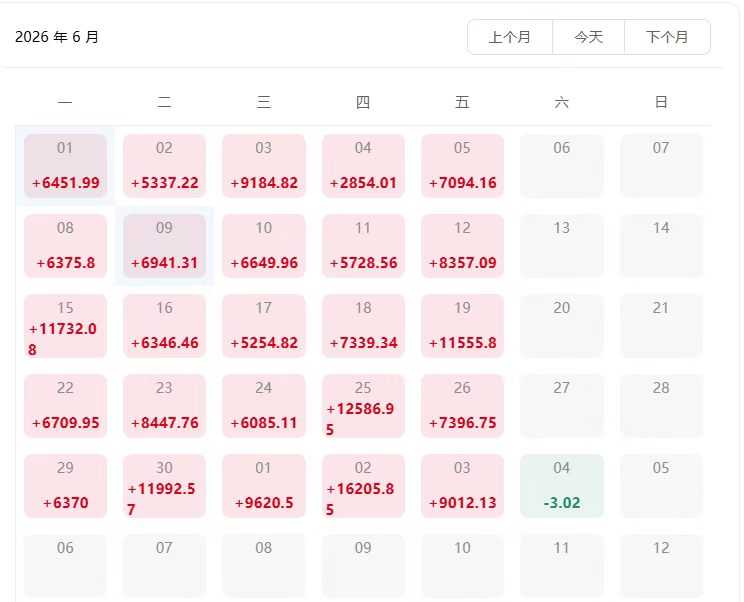This screenshot has width=744, height=602.
Task: Open day 29 with +6370
Action: (x=65, y=486)
